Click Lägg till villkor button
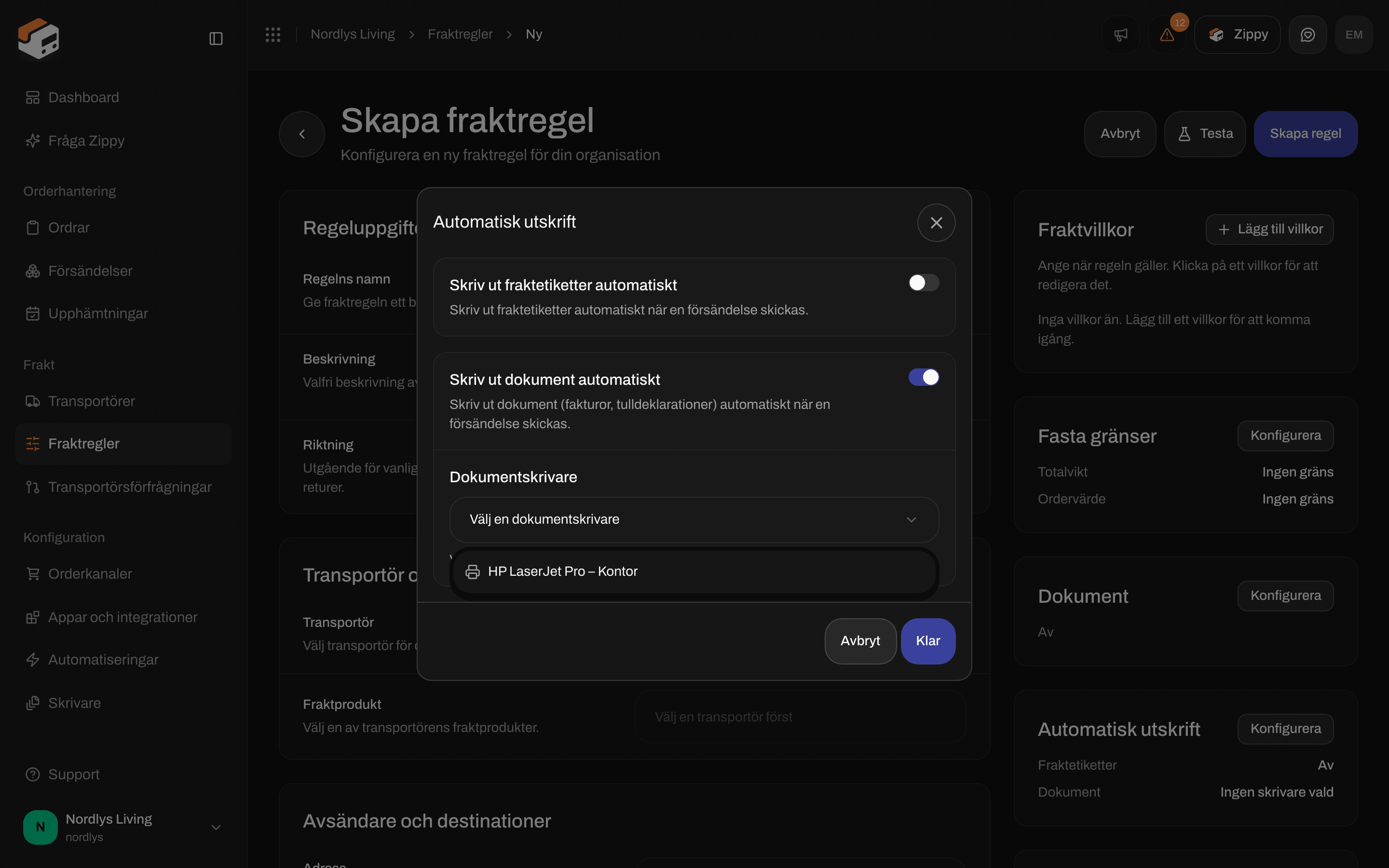 pos(1269,230)
